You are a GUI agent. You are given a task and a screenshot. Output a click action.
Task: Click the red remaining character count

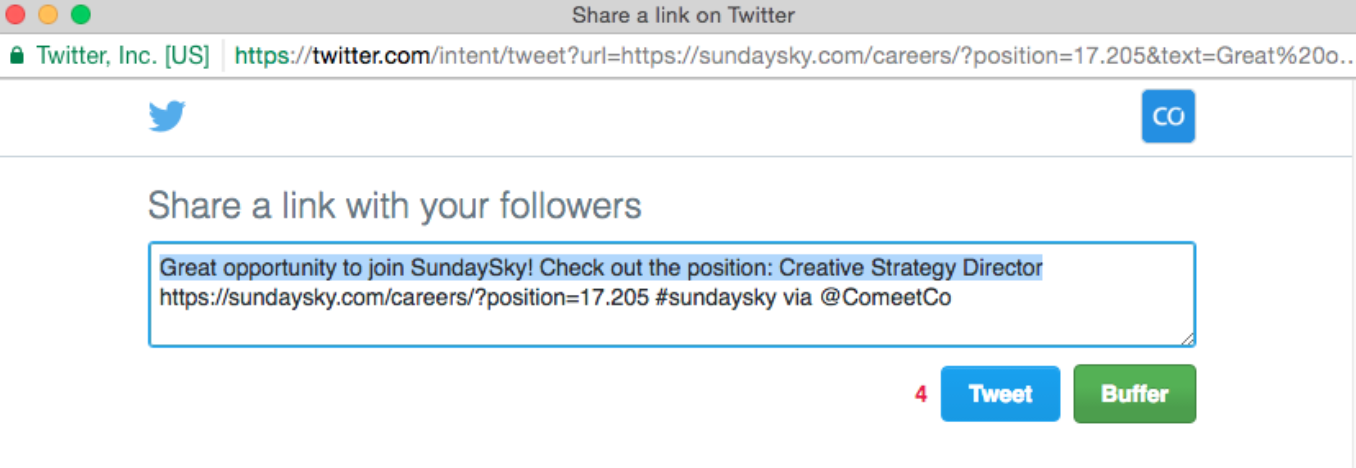tap(921, 394)
